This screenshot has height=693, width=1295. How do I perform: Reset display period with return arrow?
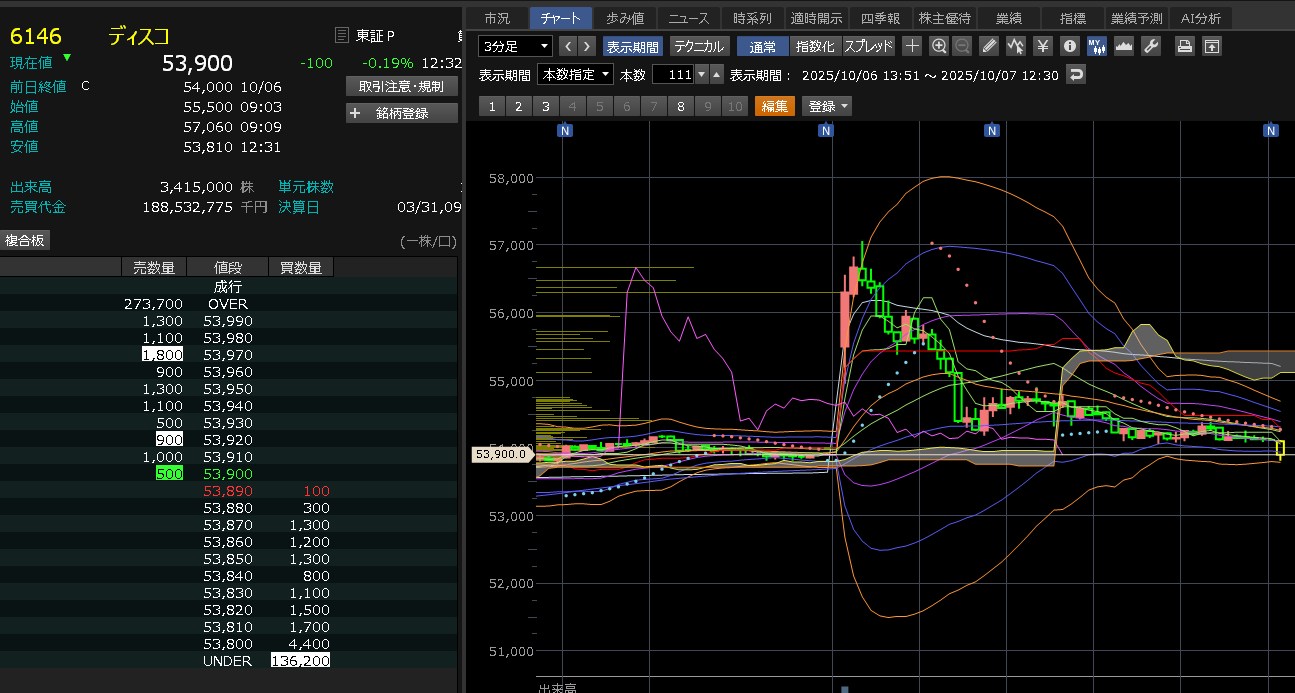tap(1076, 75)
